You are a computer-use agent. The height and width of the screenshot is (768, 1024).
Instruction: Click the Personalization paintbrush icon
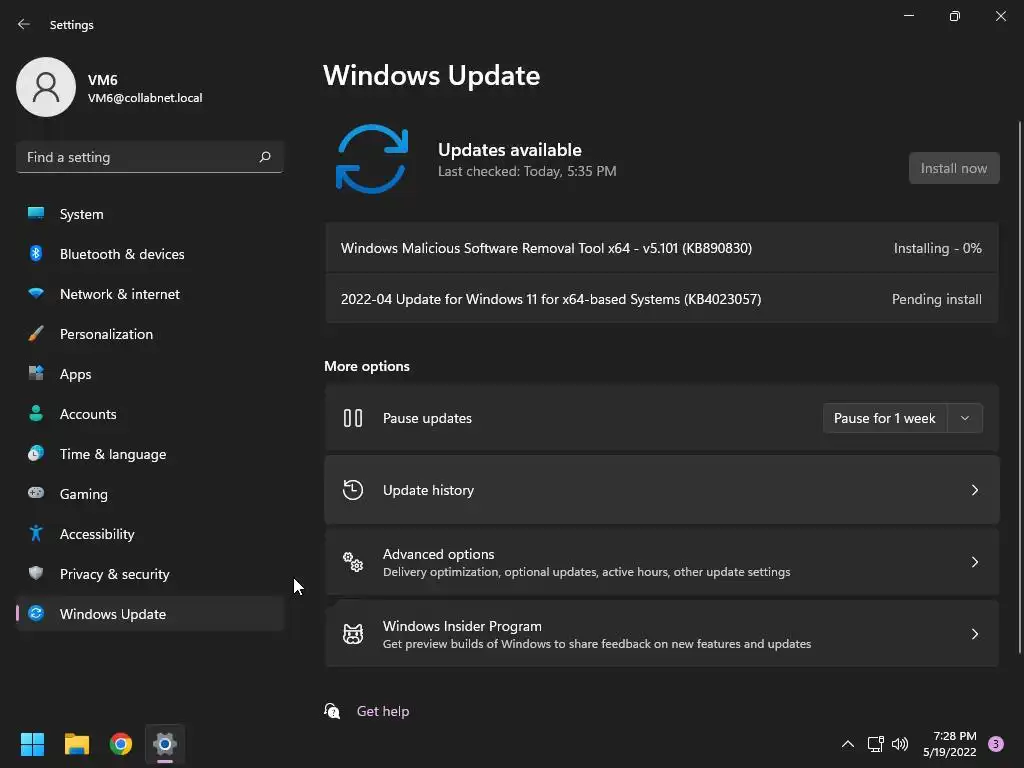coord(36,334)
